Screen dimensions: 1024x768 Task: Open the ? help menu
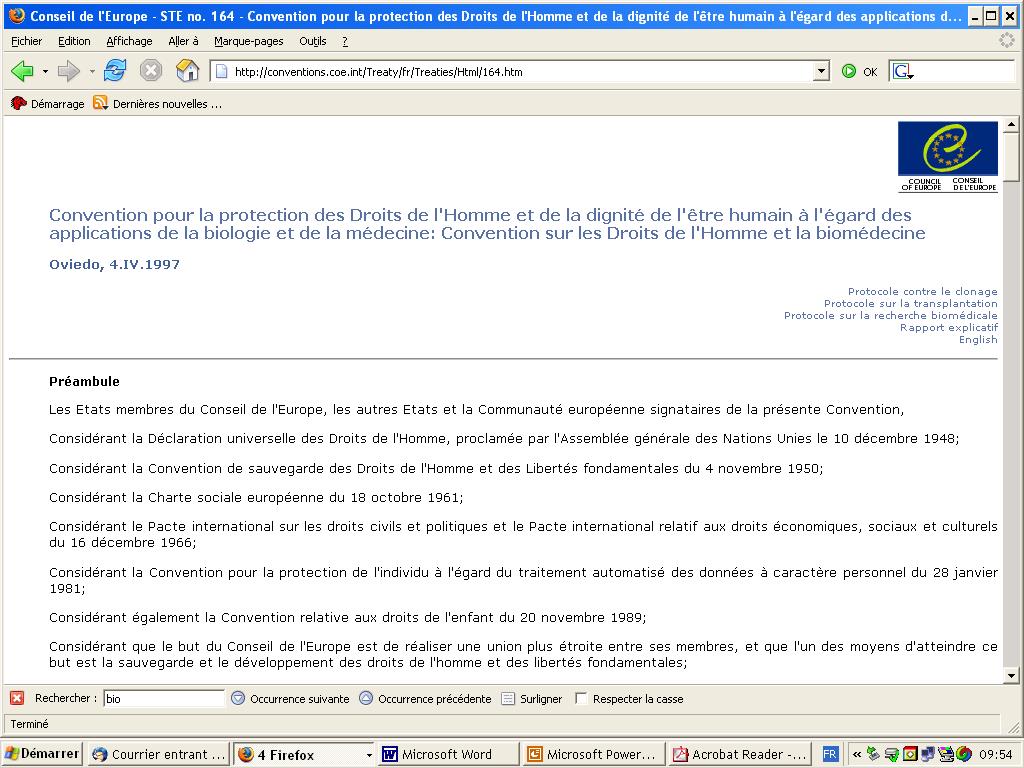(x=345, y=41)
